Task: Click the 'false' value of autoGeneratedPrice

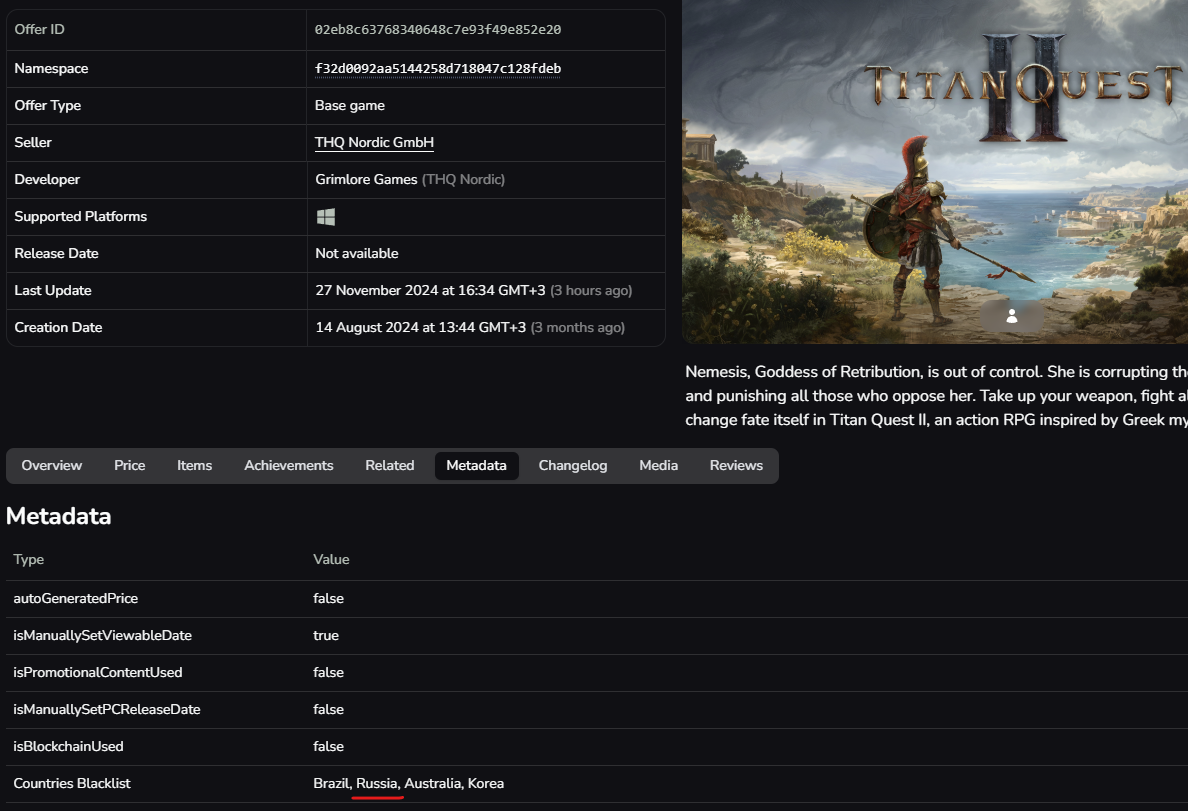Action: (x=328, y=599)
